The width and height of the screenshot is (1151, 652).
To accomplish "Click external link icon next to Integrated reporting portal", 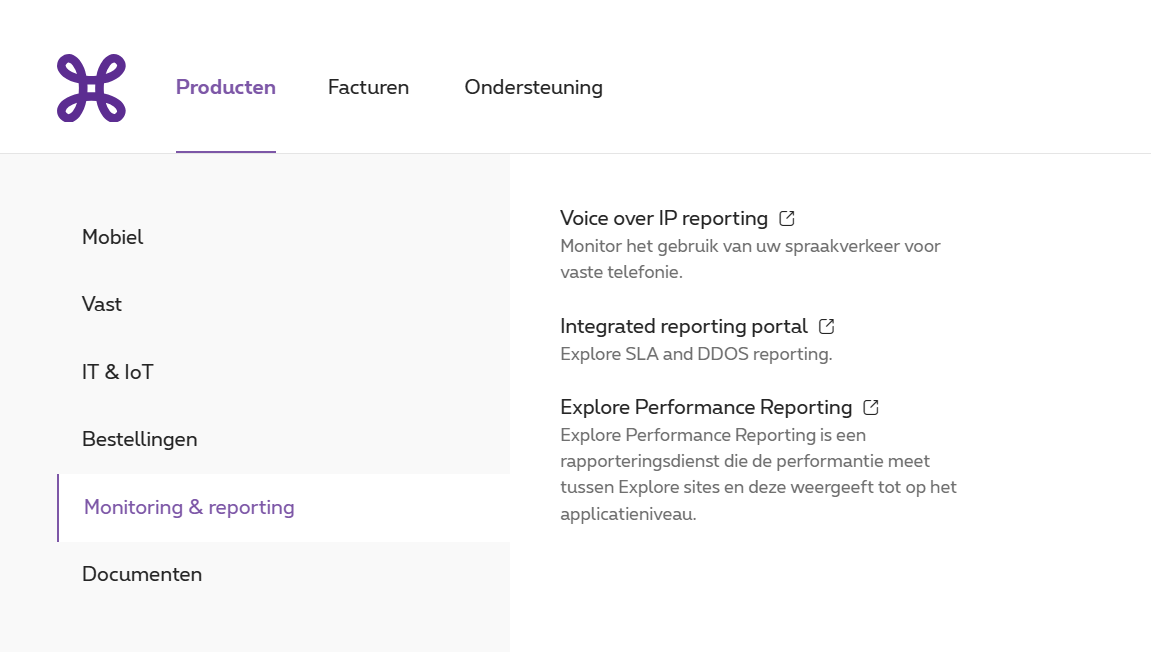I will (x=826, y=326).
